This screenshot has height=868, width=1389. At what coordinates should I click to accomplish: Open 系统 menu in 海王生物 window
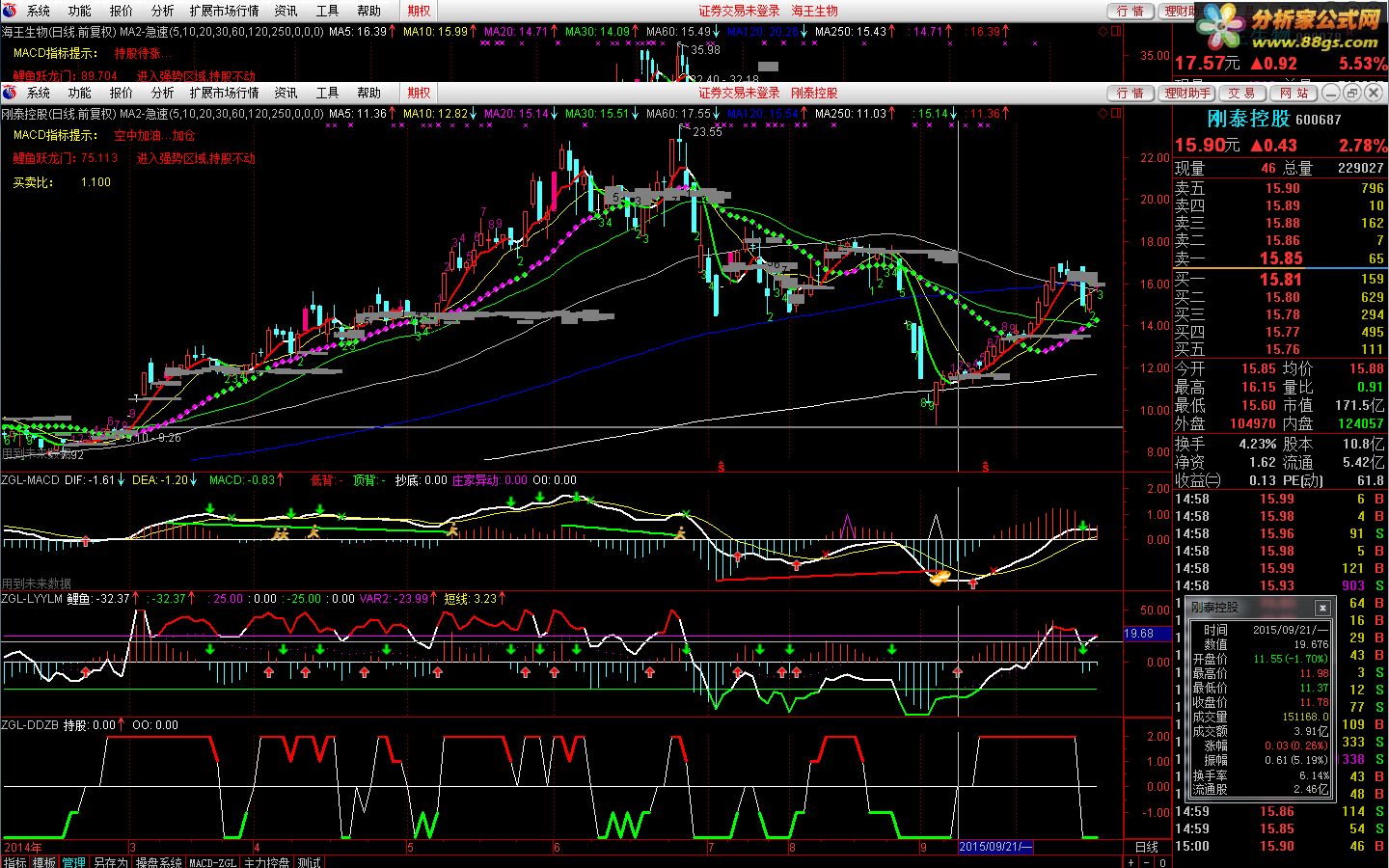pyautogui.click(x=39, y=11)
